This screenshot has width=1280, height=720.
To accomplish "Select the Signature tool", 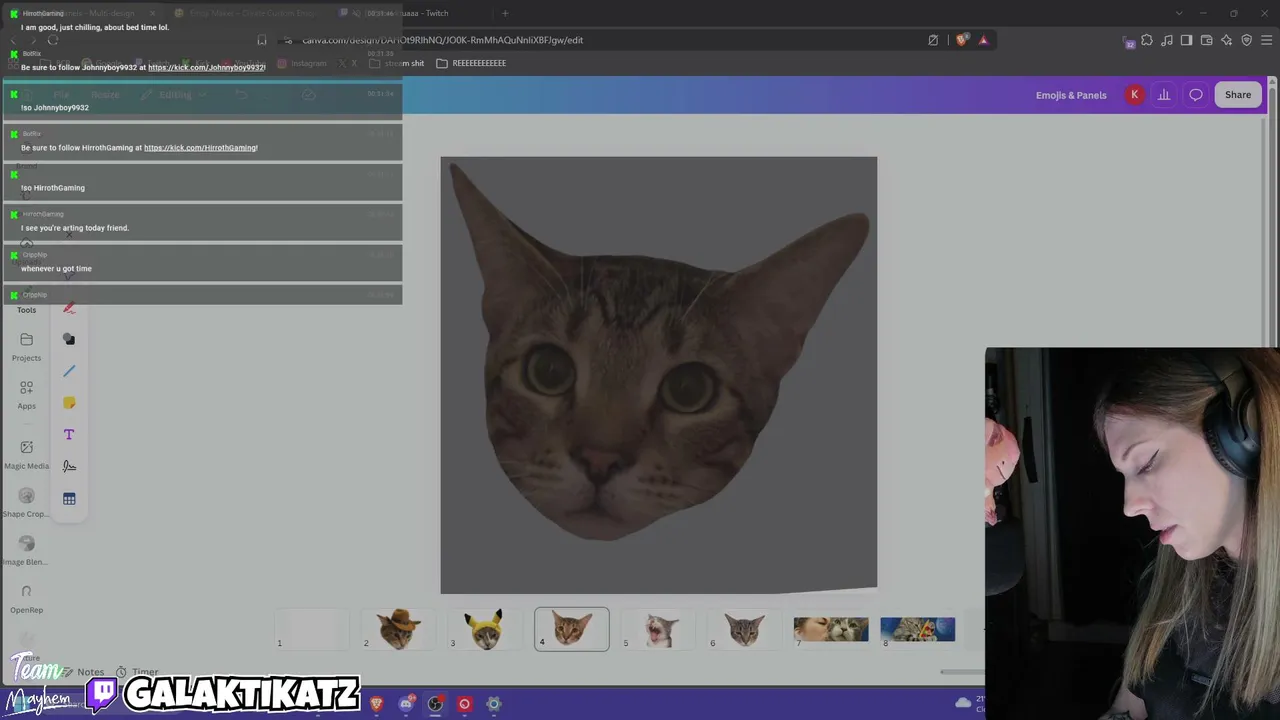I will [x=69, y=467].
